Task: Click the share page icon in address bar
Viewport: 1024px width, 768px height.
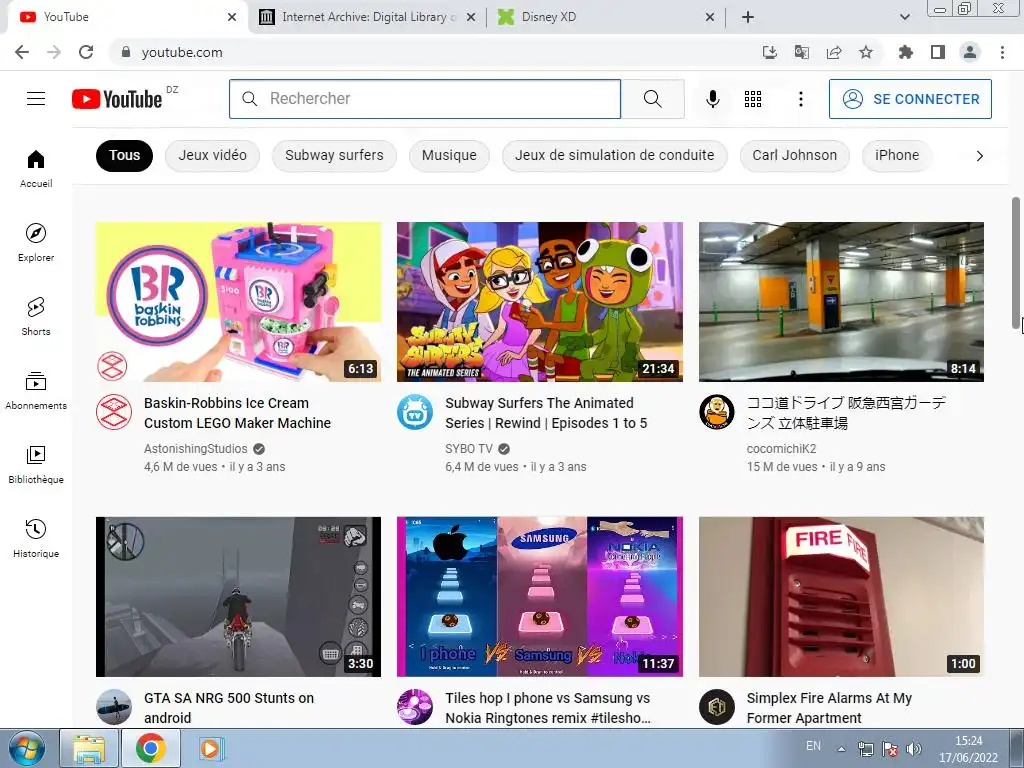Action: pyautogui.click(x=834, y=52)
